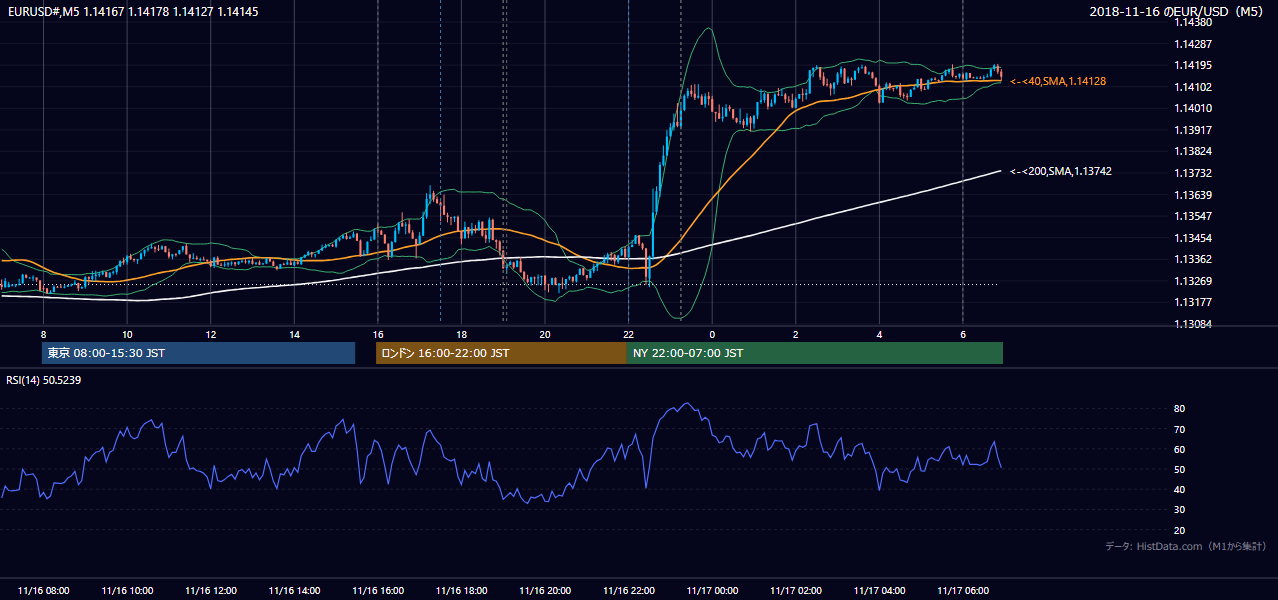
Task: Click the 11/16 20:00 timestamp
Action: coord(545,591)
